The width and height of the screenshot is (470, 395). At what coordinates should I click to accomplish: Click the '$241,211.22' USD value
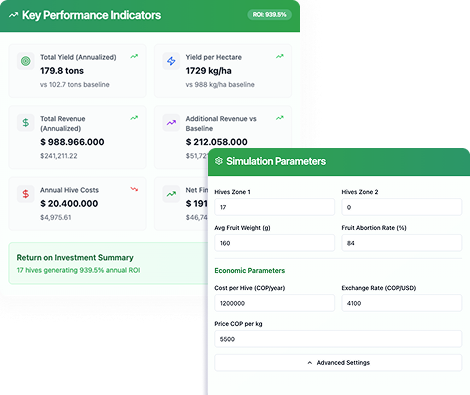pos(59,156)
